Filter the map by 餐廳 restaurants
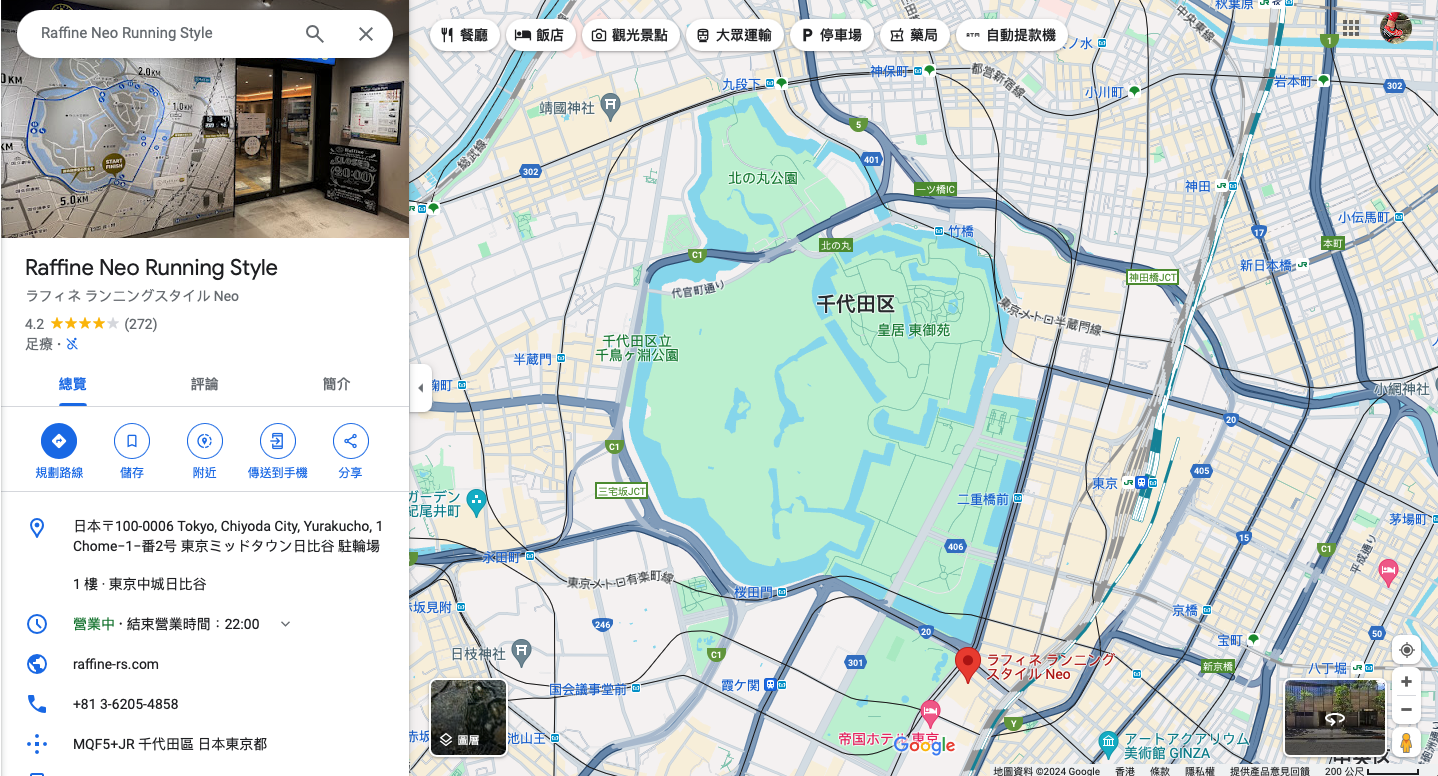 click(x=464, y=35)
